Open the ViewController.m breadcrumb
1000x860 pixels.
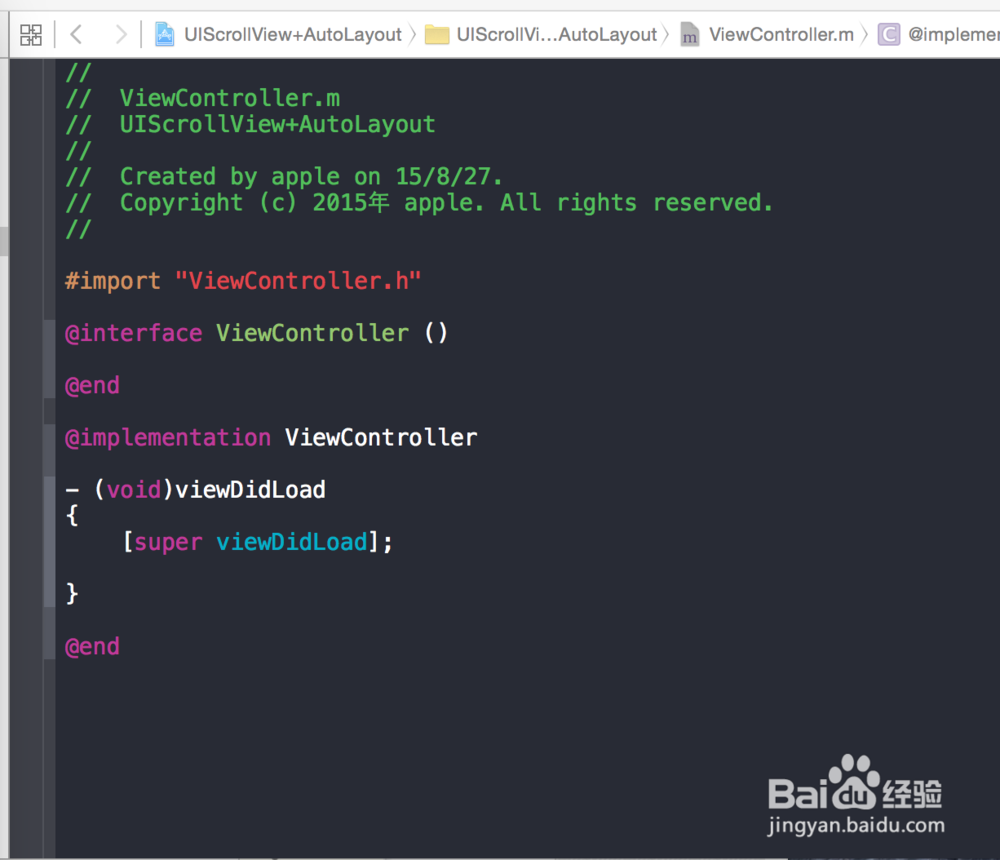pos(781,34)
